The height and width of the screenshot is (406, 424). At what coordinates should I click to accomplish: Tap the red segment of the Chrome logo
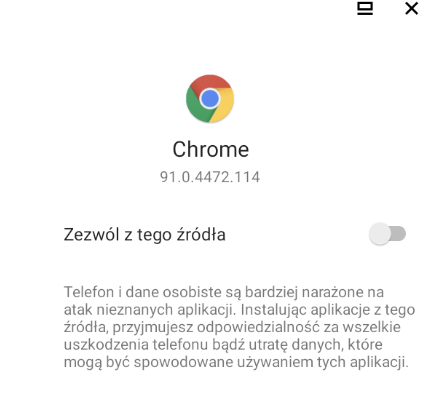(210, 81)
